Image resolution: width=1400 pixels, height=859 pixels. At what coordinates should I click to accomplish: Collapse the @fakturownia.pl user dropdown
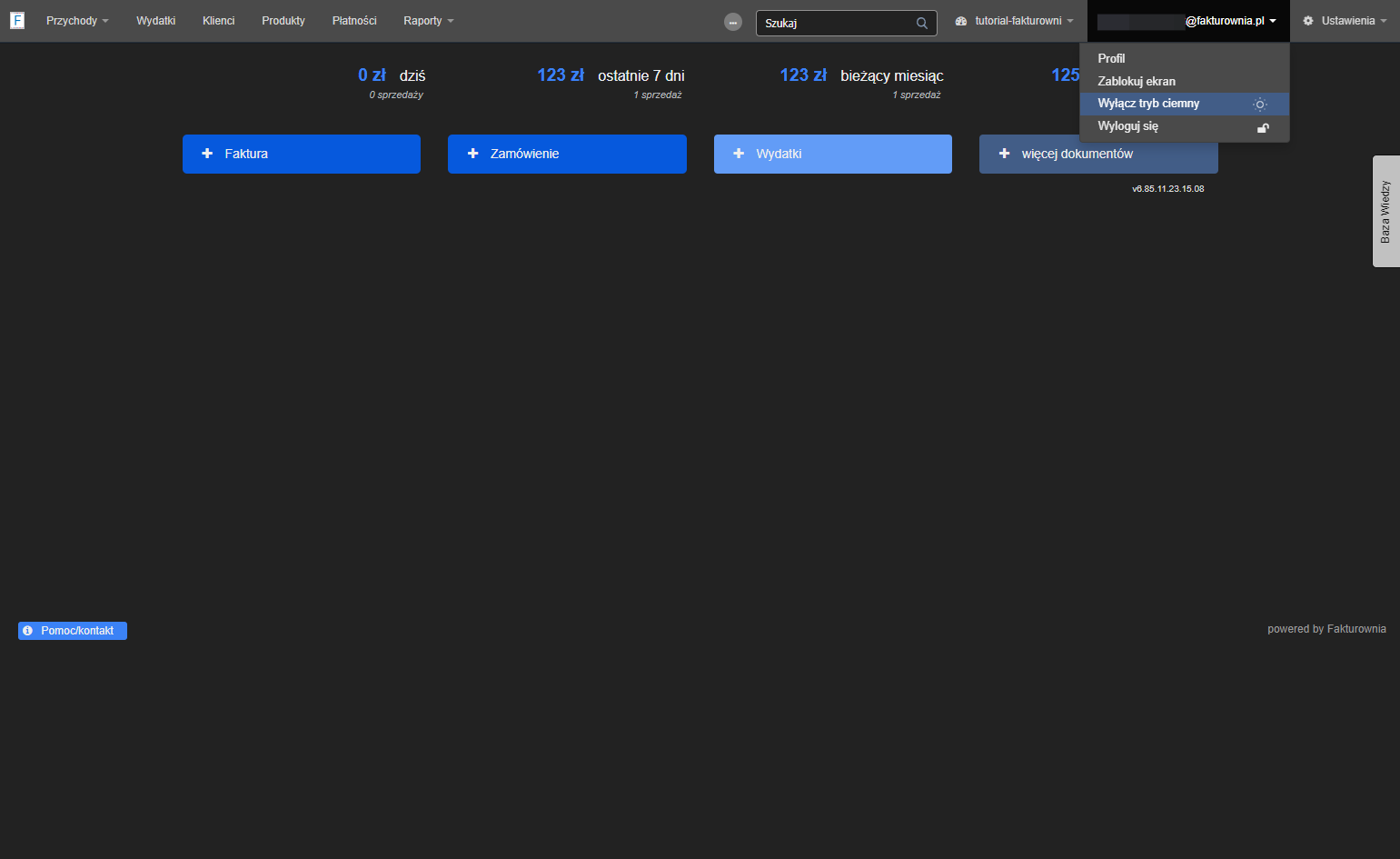click(1188, 21)
